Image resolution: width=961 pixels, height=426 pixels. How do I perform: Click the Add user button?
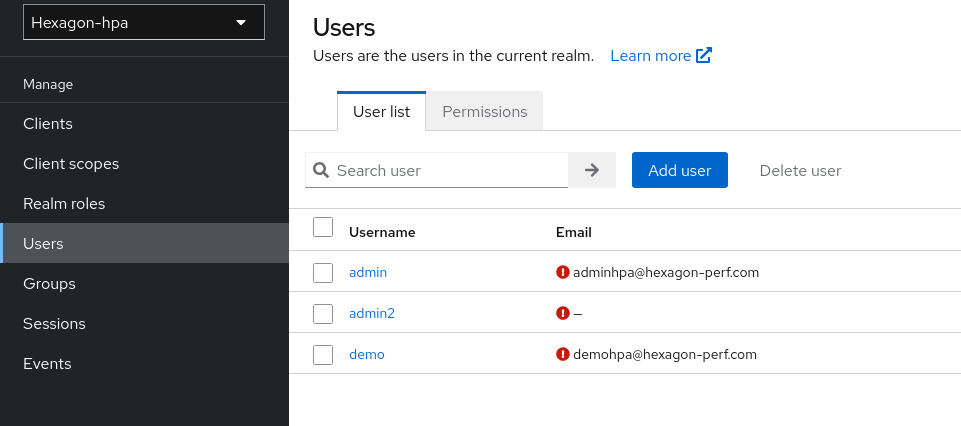point(680,170)
